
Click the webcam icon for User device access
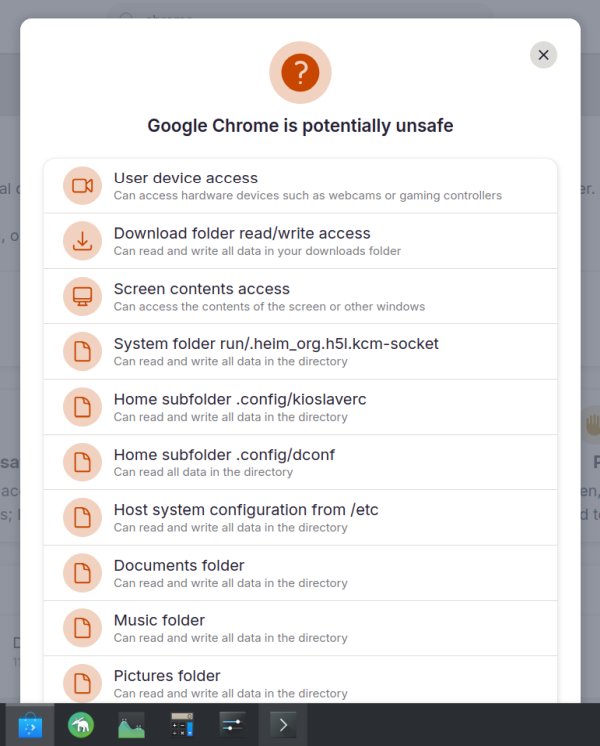tap(82, 186)
